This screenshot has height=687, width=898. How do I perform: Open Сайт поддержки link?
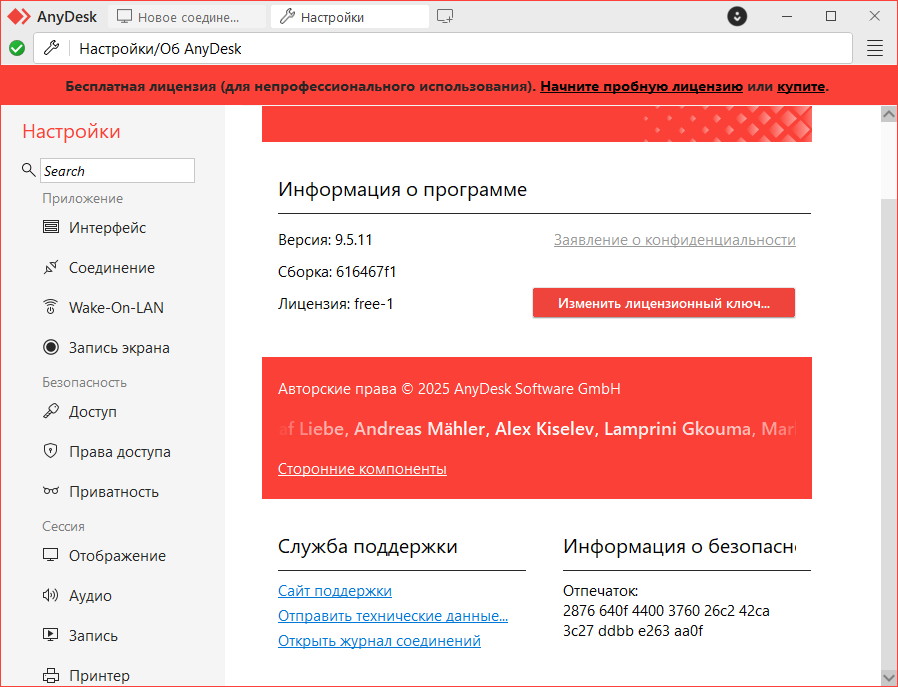334,591
